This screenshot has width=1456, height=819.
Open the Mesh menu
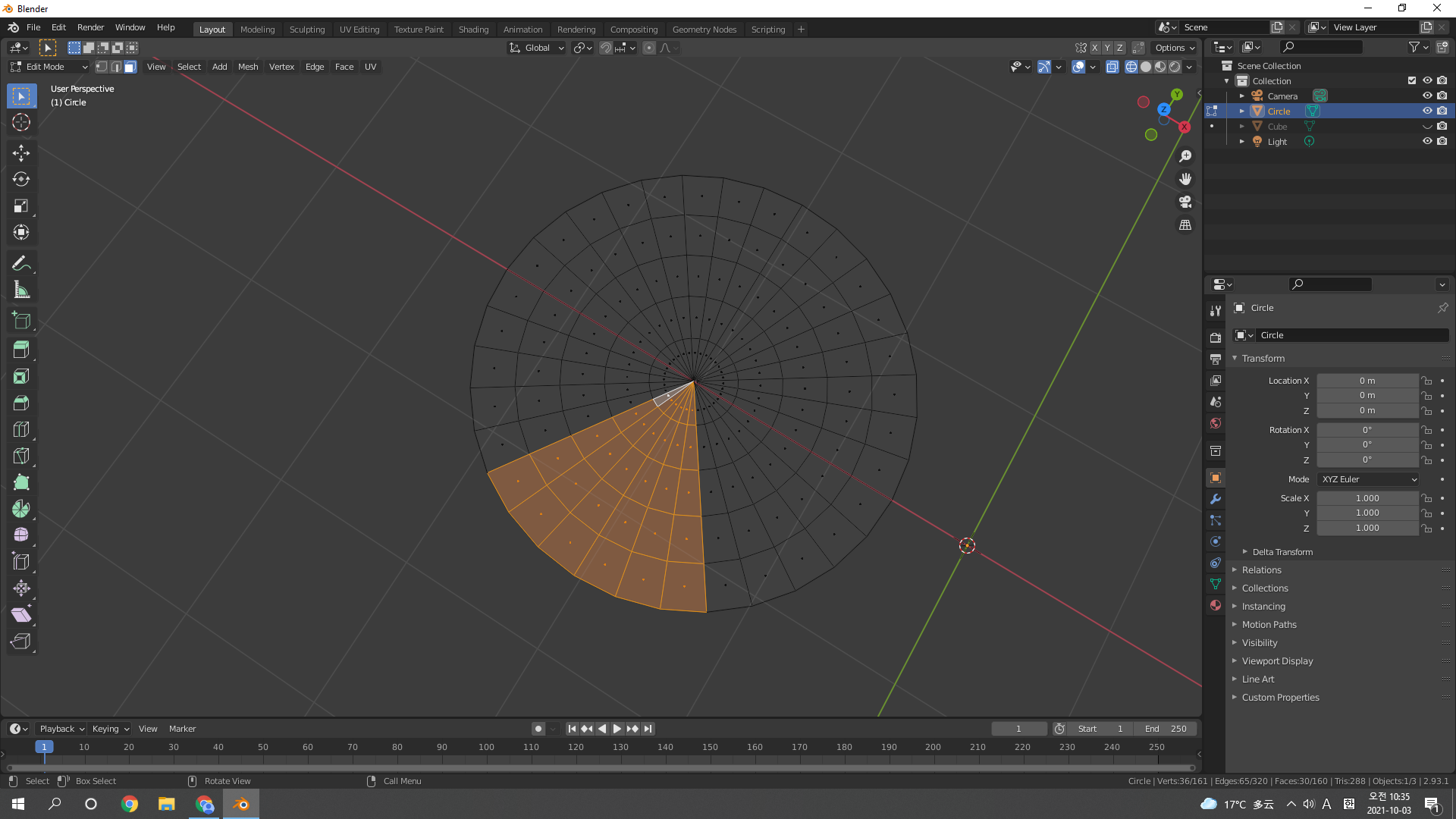(247, 67)
